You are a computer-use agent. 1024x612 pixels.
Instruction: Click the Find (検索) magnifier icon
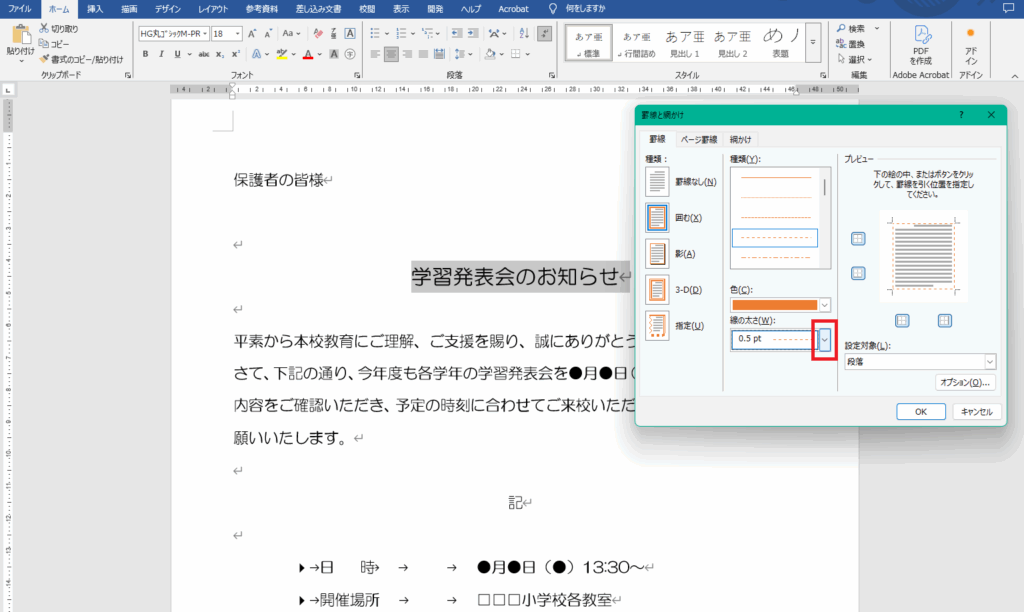(841, 28)
